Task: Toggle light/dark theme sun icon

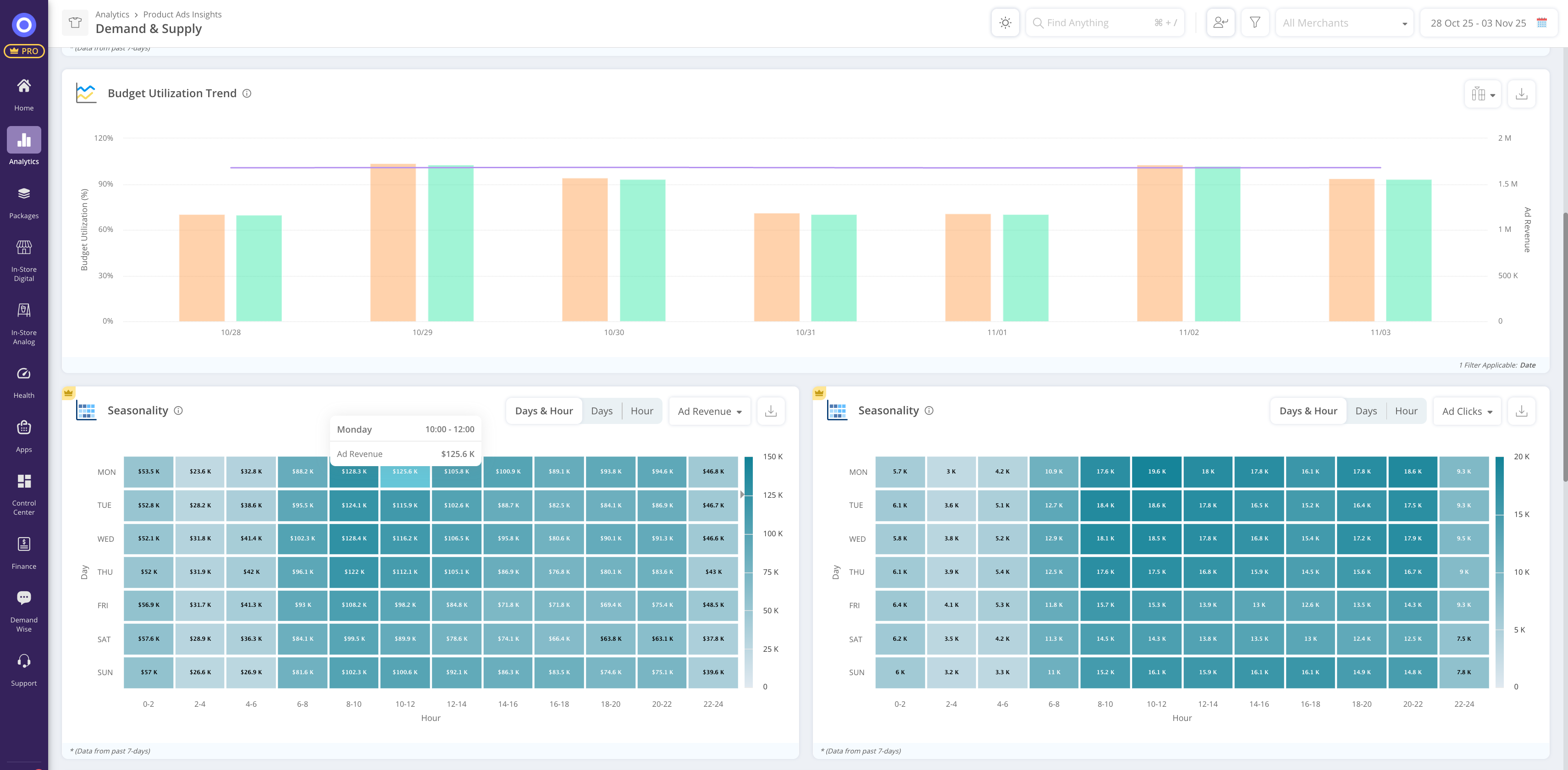Action: 1005,23
